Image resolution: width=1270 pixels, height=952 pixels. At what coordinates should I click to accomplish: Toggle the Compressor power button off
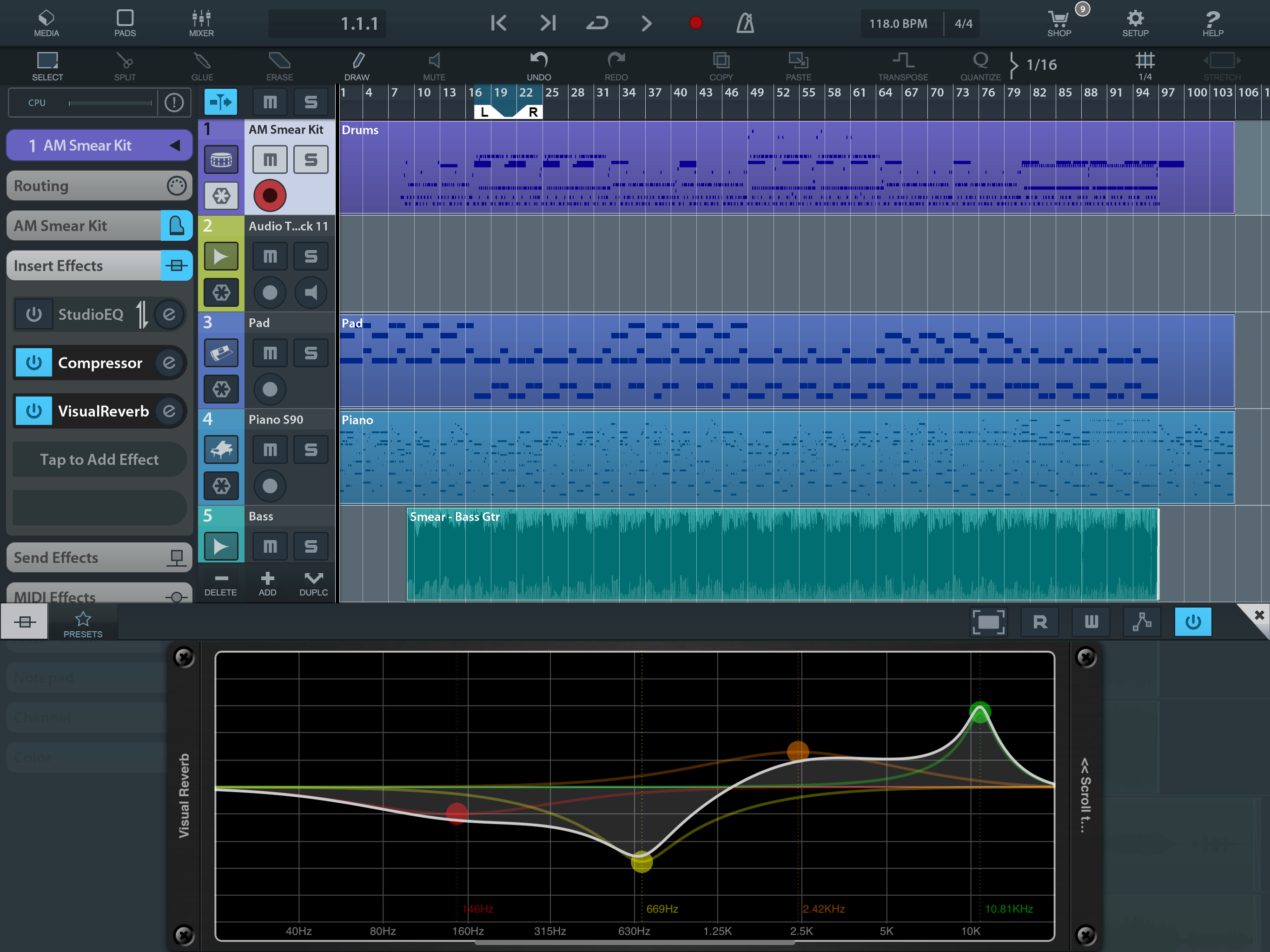coord(34,363)
